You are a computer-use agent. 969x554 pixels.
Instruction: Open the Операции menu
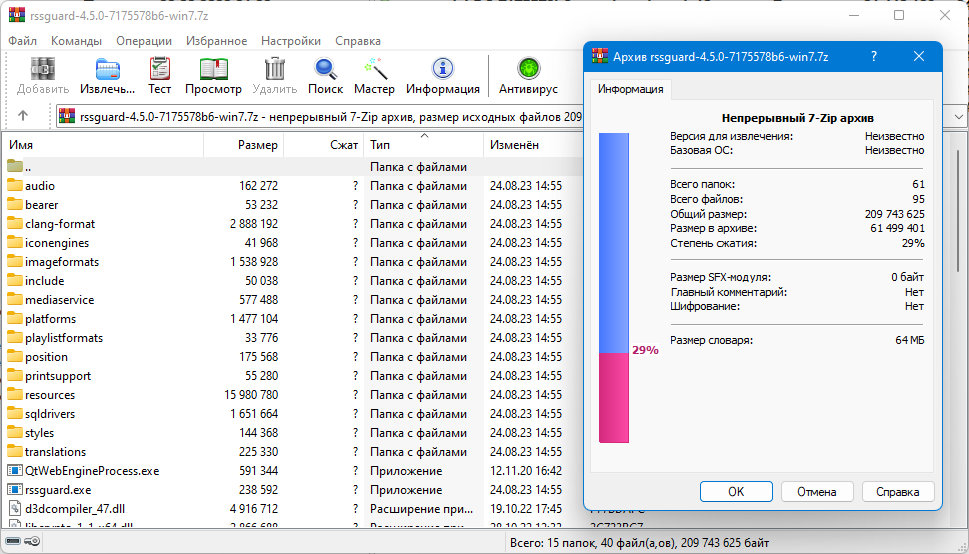coord(144,41)
